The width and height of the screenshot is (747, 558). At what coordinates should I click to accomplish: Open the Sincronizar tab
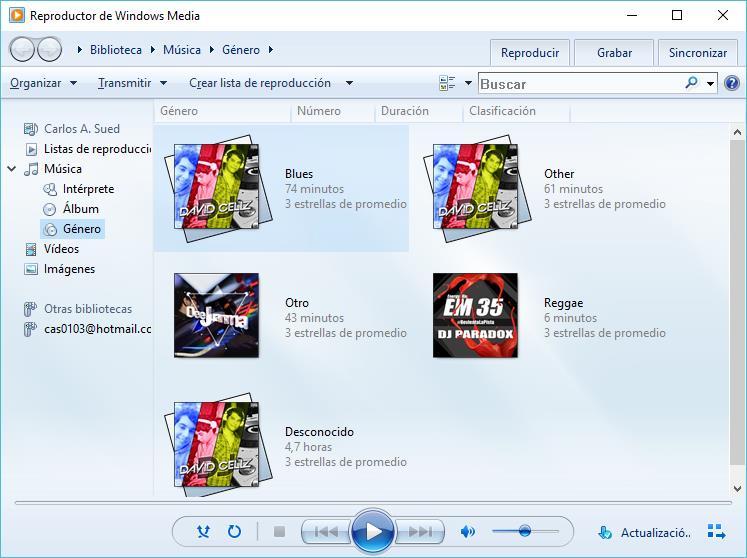pyautogui.click(x=697, y=52)
